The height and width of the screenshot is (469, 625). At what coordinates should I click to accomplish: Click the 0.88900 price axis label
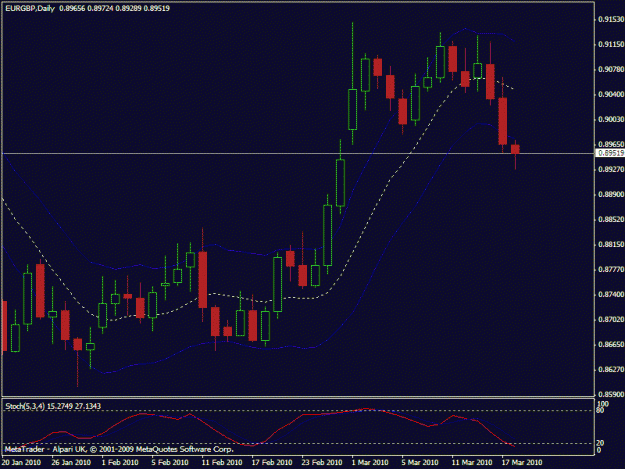click(x=611, y=194)
